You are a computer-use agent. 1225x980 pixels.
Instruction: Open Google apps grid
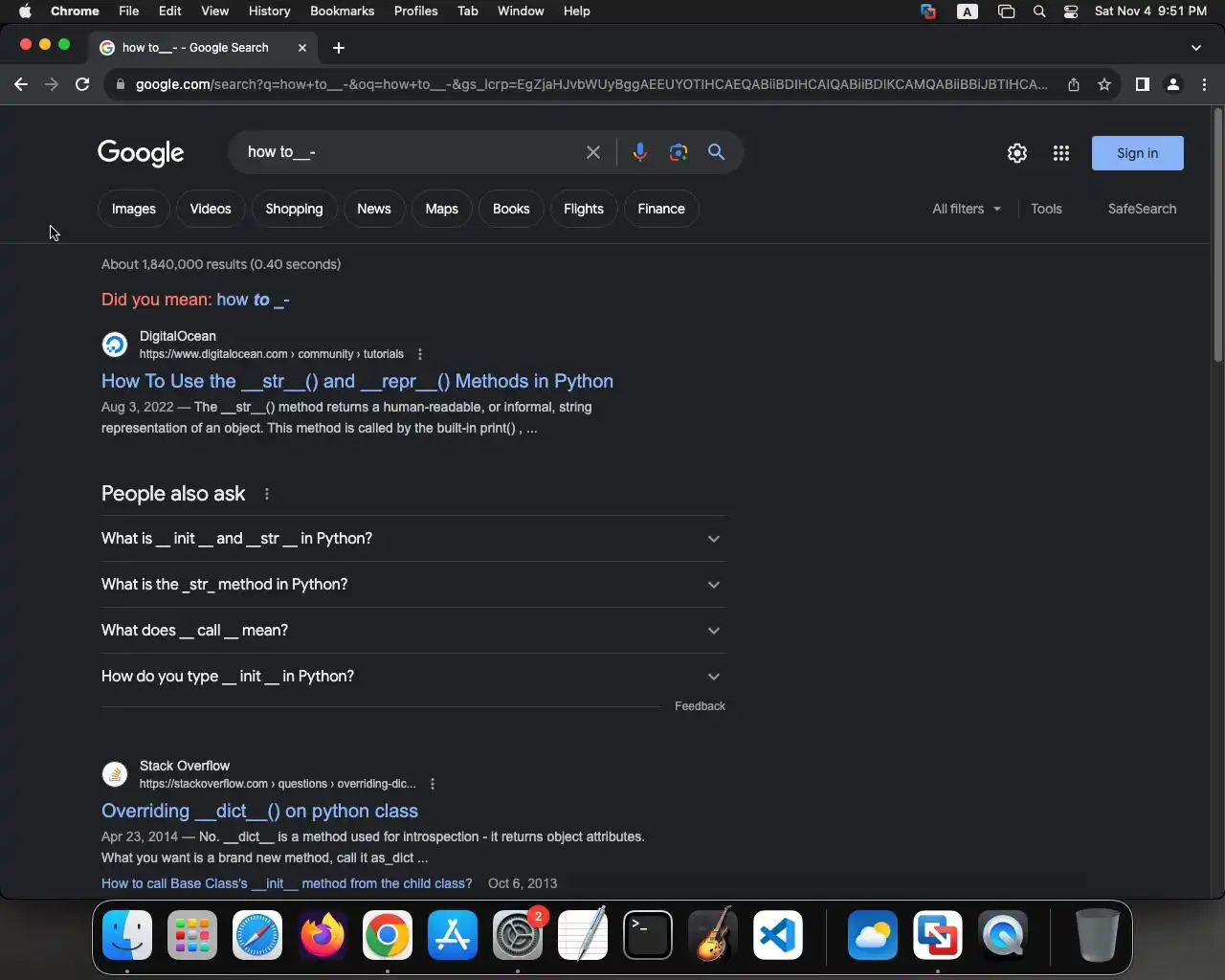[1061, 153]
